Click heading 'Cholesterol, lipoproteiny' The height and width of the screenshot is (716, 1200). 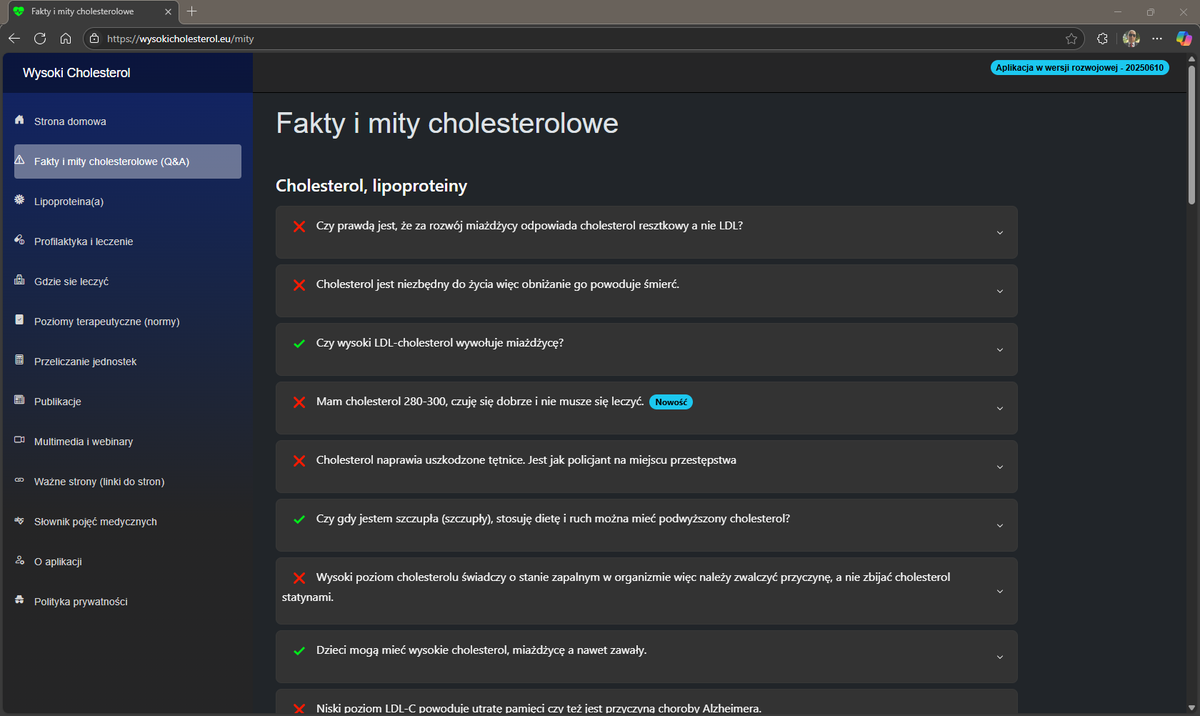pyautogui.click(x=371, y=186)
